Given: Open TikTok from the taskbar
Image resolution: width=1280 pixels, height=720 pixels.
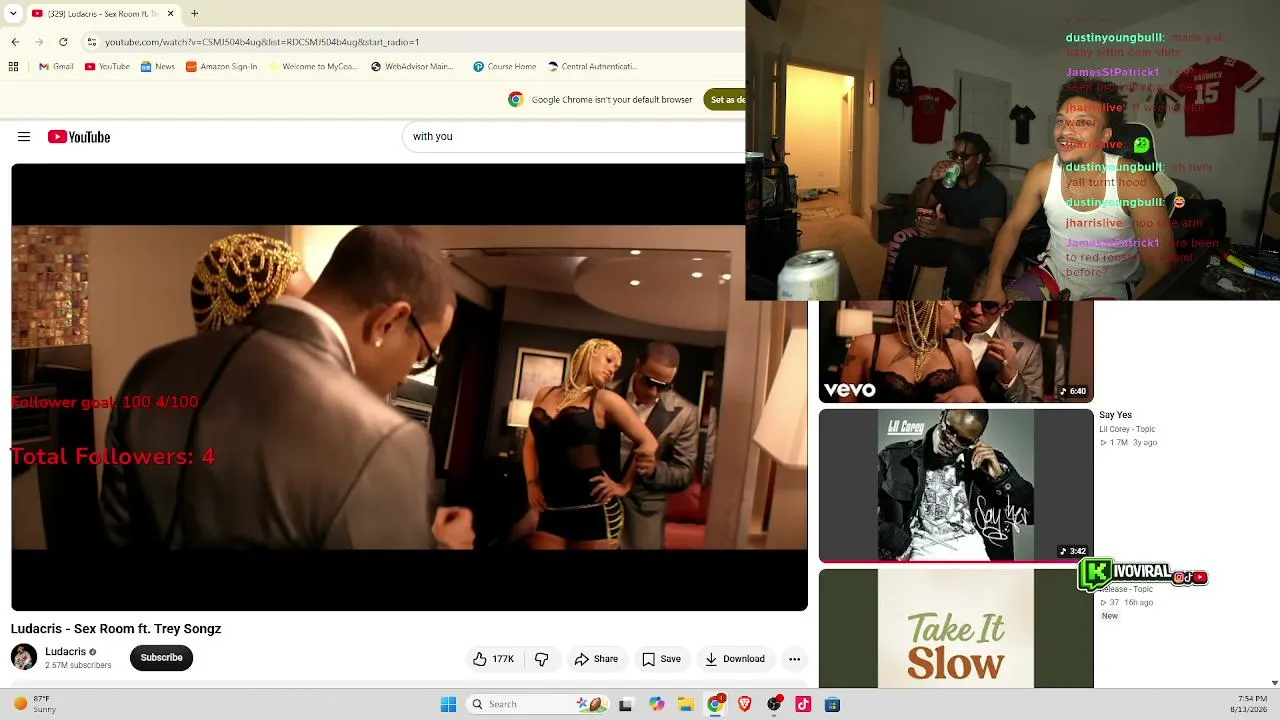Looking at the screenshot, I should 803,704.
